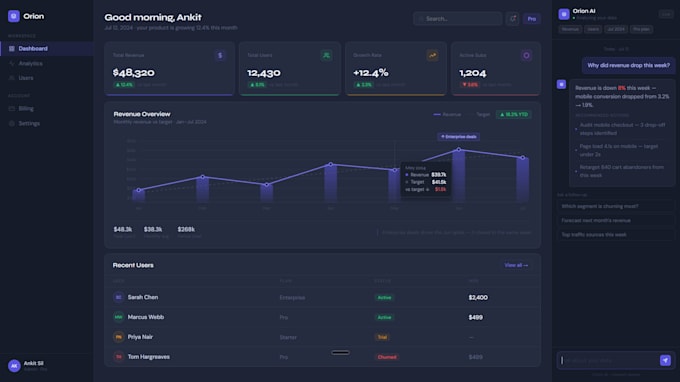
Task: Click Marcus Webb's Active status badge
Action: [384, 317]
